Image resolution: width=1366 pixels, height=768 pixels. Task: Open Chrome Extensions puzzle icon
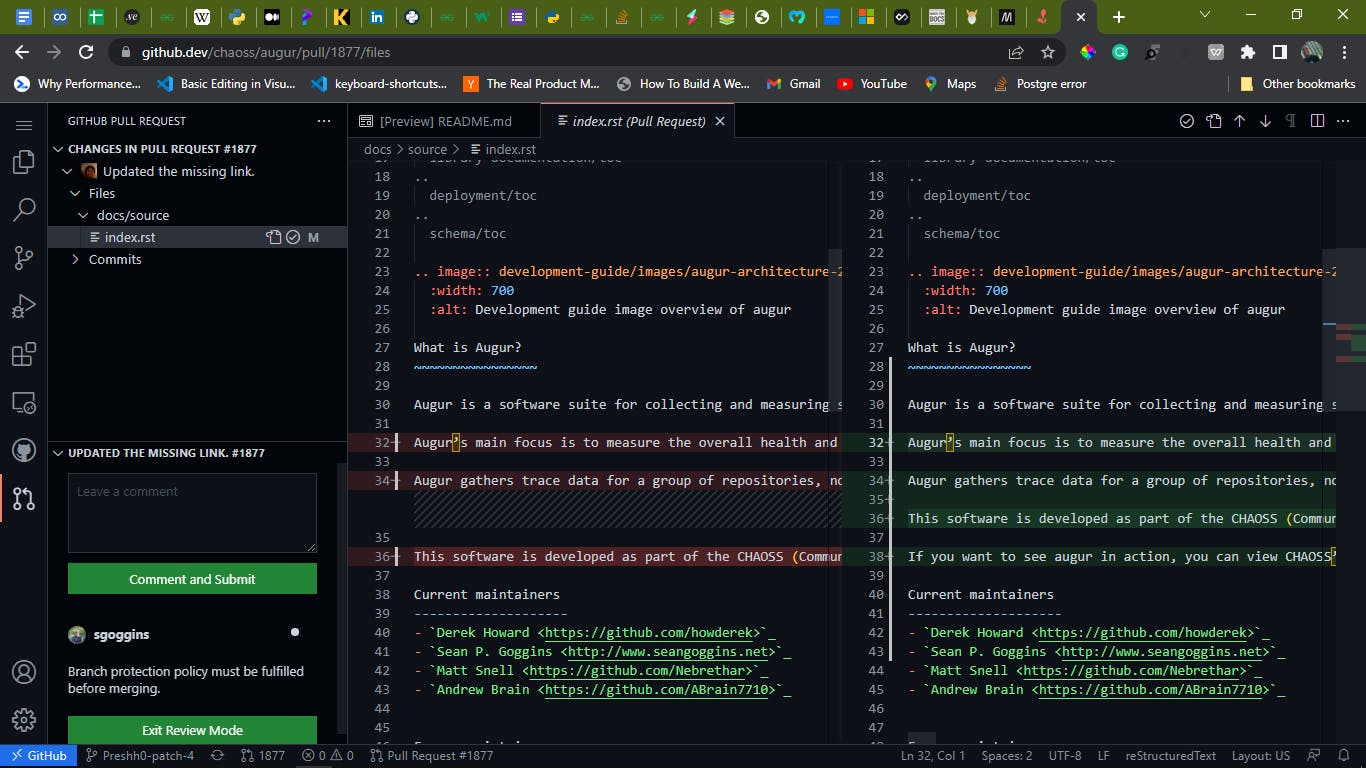point(1247,52)
